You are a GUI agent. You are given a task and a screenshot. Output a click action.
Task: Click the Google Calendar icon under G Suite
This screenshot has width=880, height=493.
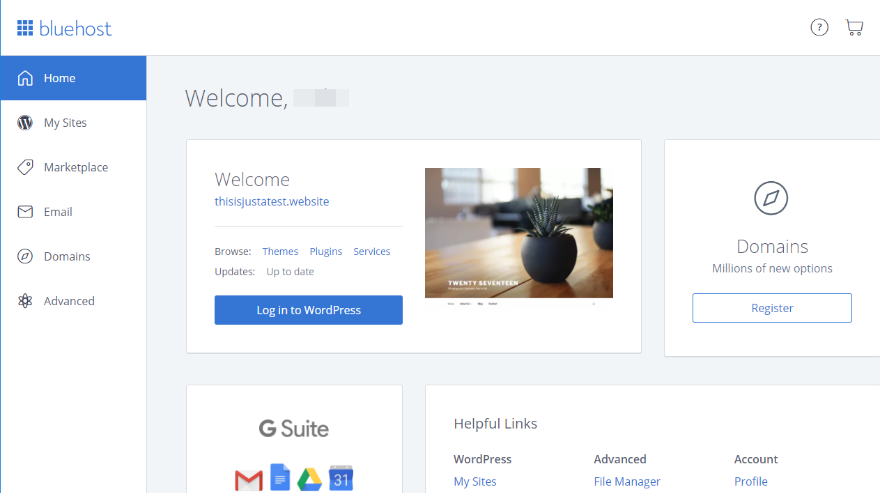[x=341, y=478]
